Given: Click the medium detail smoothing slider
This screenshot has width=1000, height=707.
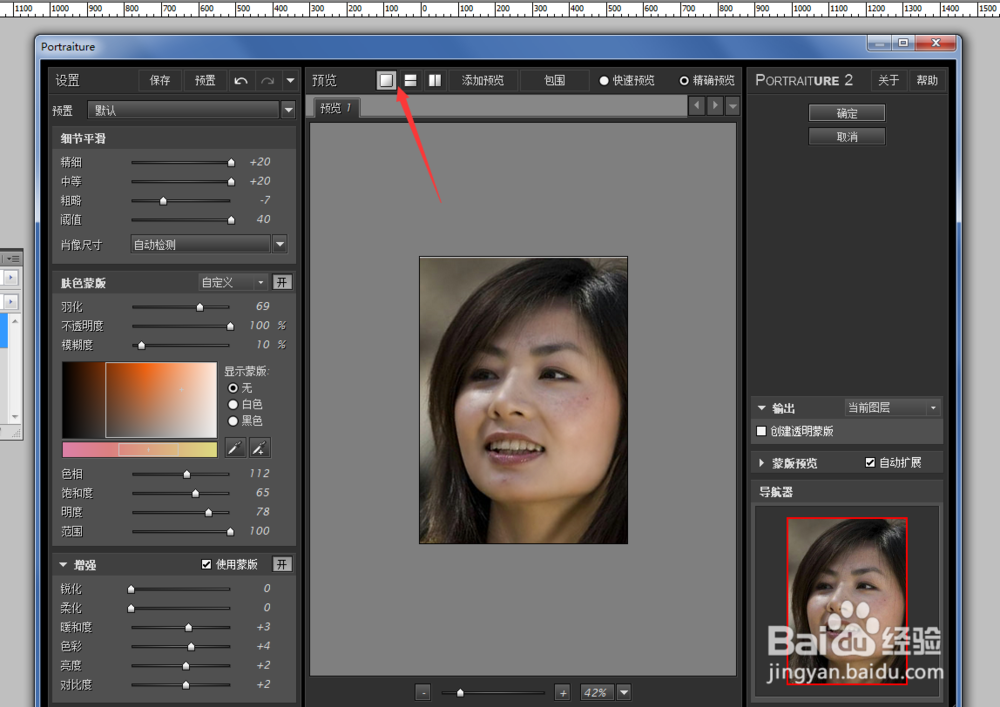Looking at the screenshot, I should pyautogui.click(x=181, y=182).
